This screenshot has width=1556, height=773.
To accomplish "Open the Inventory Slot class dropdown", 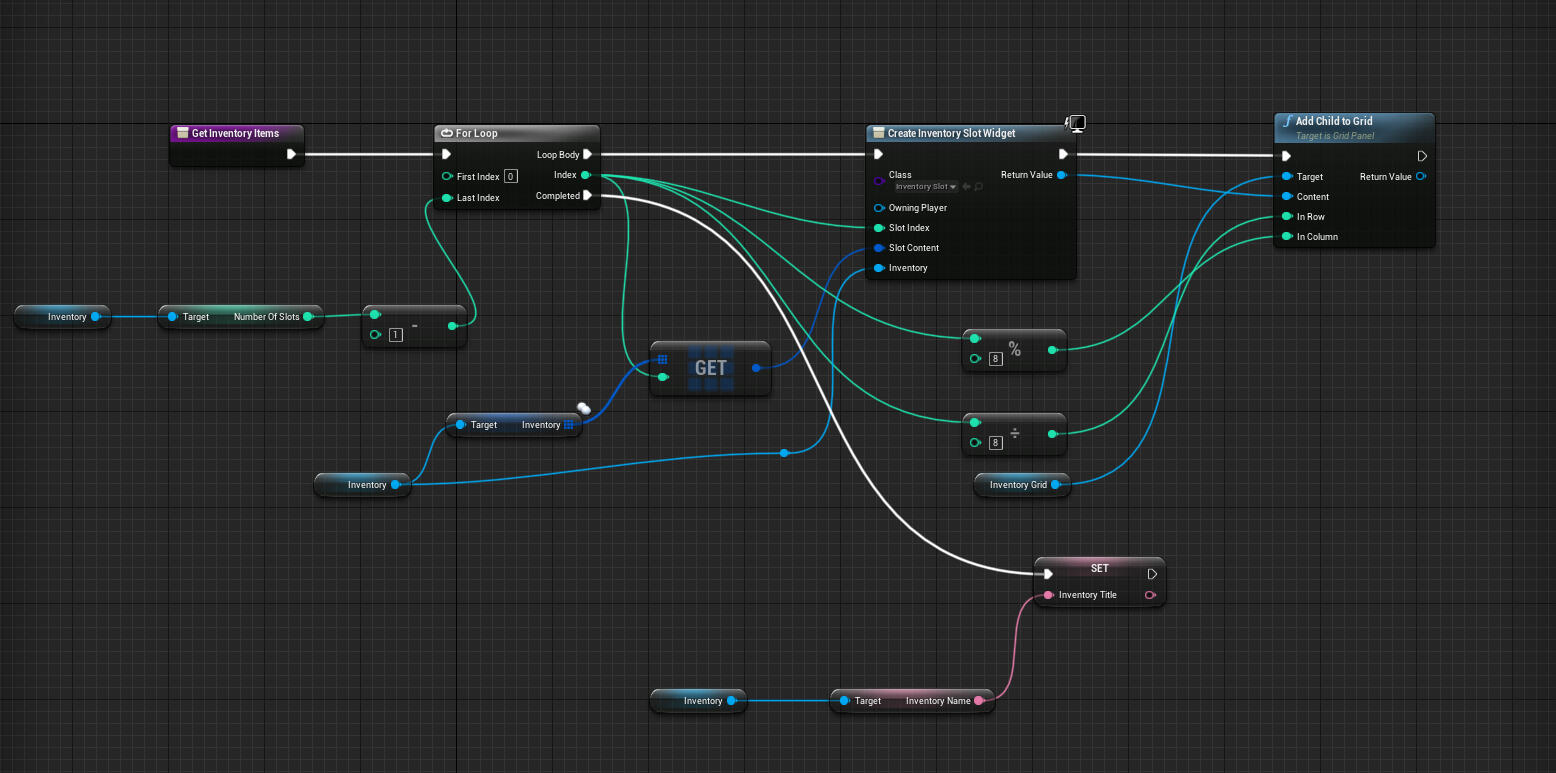I will point(922,186).
